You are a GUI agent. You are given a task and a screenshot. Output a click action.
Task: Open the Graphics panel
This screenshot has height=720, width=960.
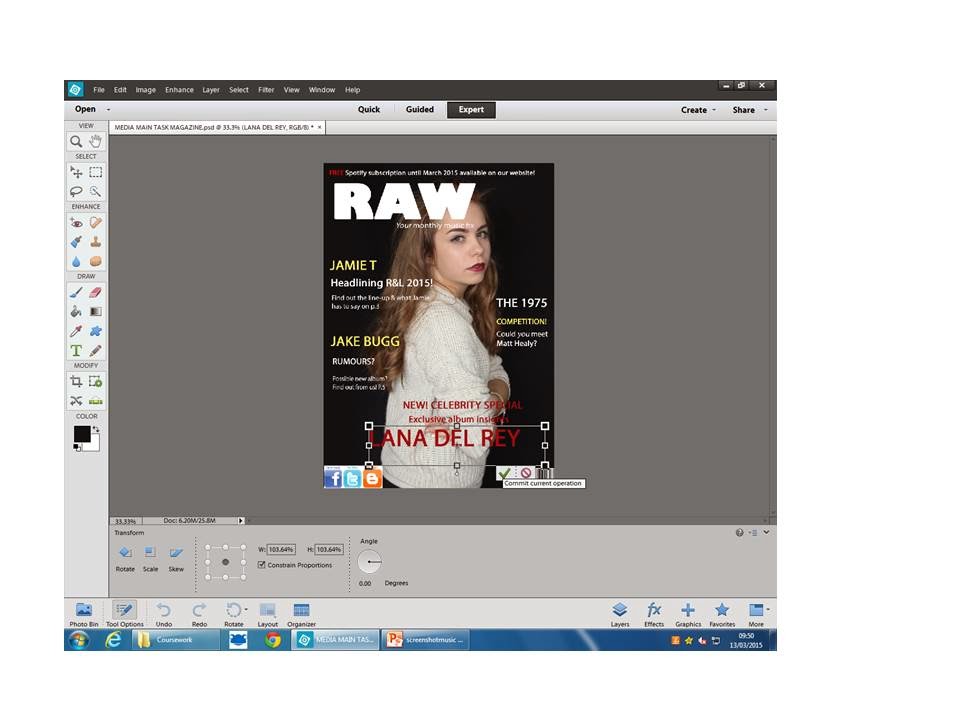pyautogui.click(x=688, y=614)
